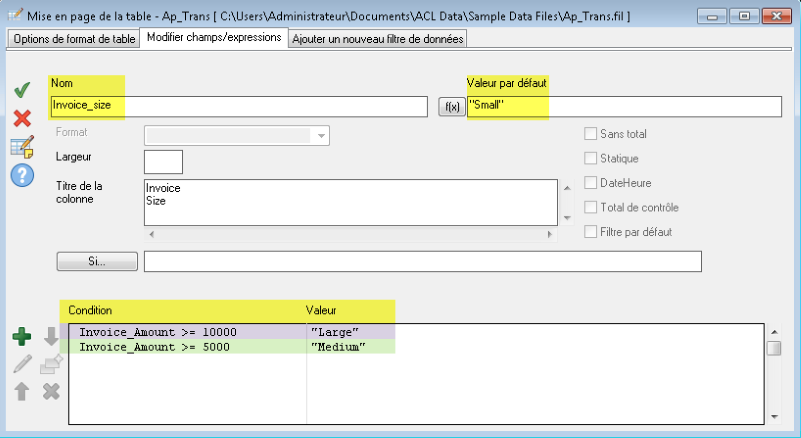Open the help question mark icon
Screen dimensions: 801x438
tap(22, 175)
